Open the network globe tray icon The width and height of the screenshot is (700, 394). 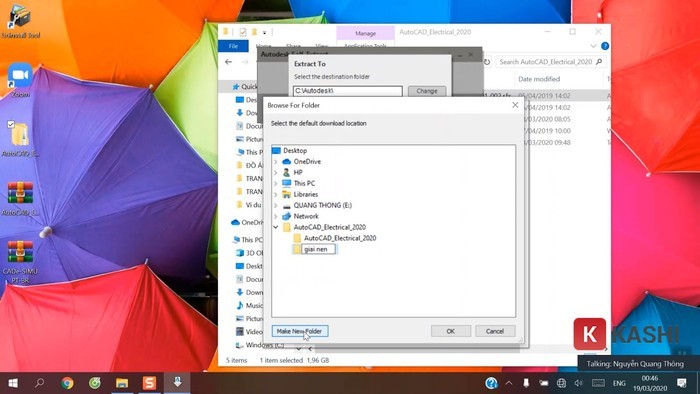(561, 383)
